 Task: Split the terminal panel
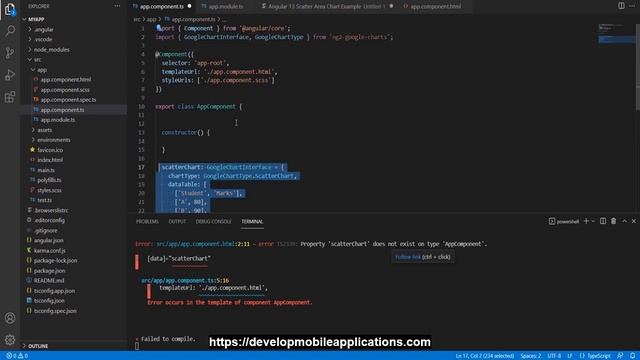[x=603, y=221]
